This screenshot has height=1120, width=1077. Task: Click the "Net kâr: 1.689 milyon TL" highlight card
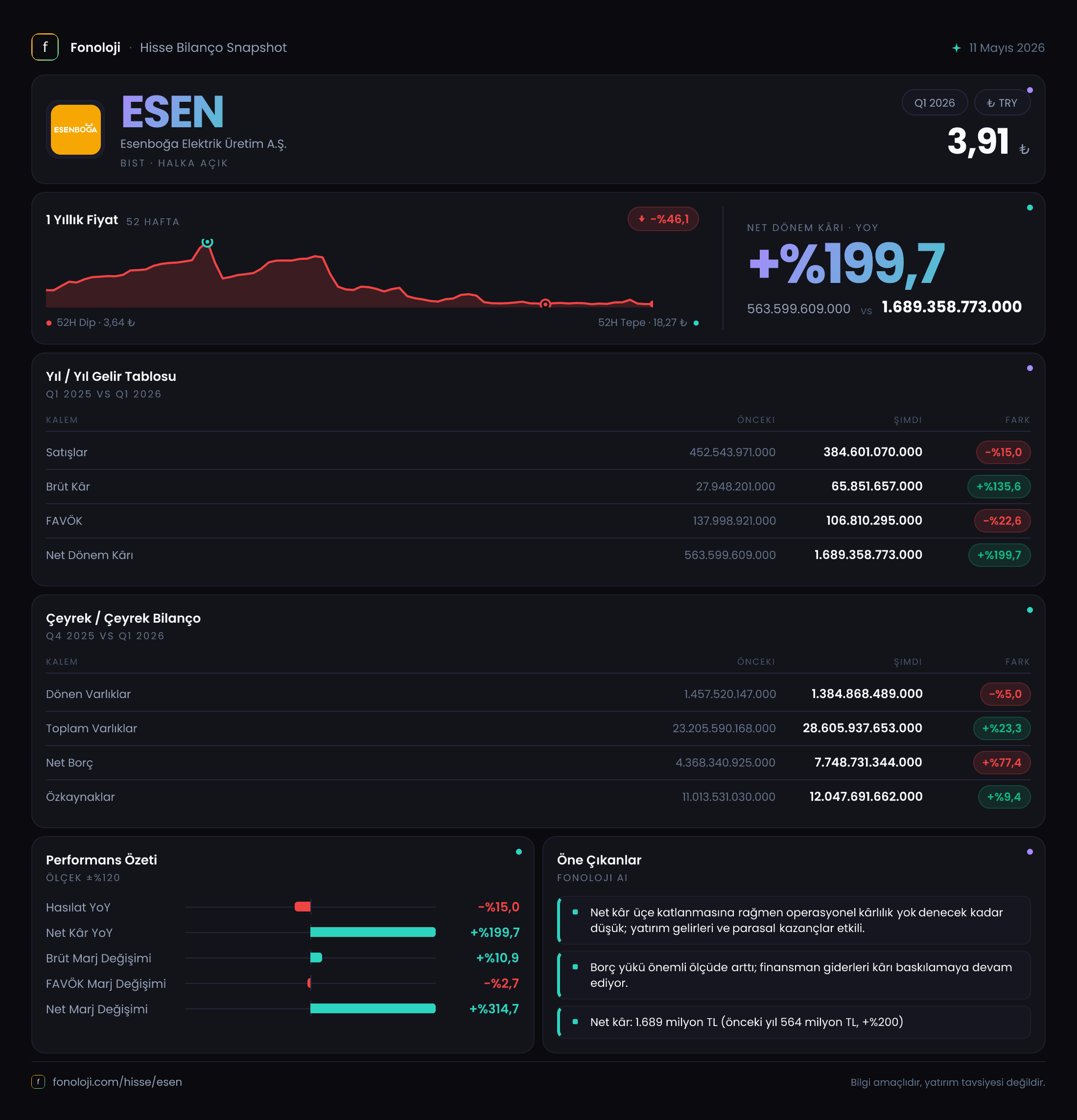[x=794, y=1022]
